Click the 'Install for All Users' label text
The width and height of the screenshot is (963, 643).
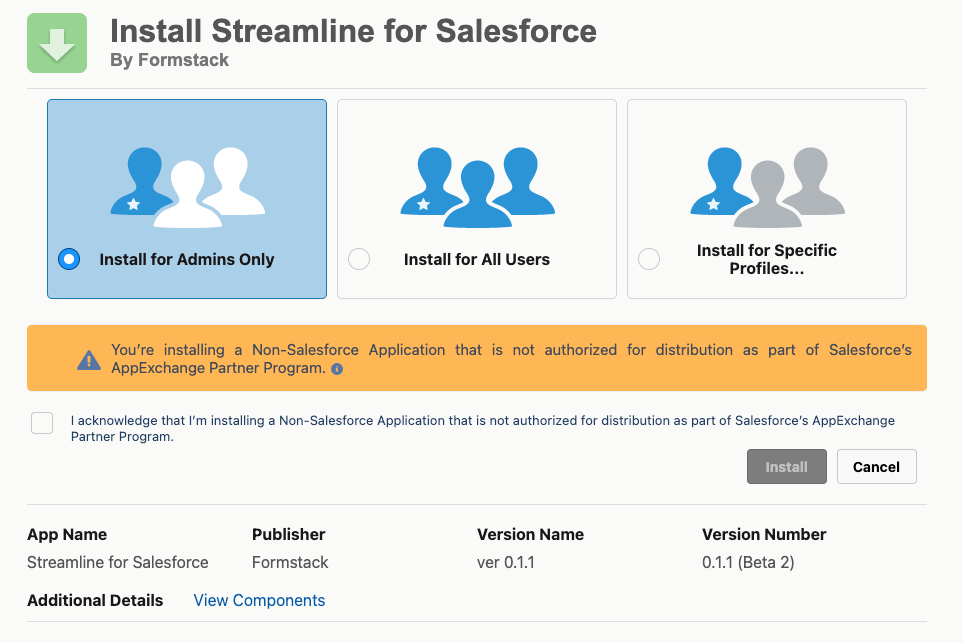pyautogui.click(x=477, y=259)
